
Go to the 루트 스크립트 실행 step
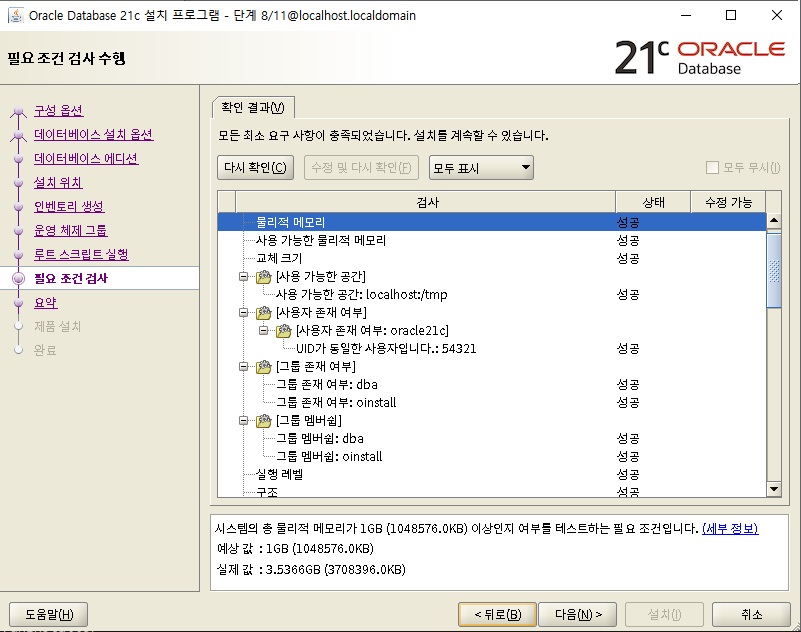pyautogui.click(x=81, y=254)
